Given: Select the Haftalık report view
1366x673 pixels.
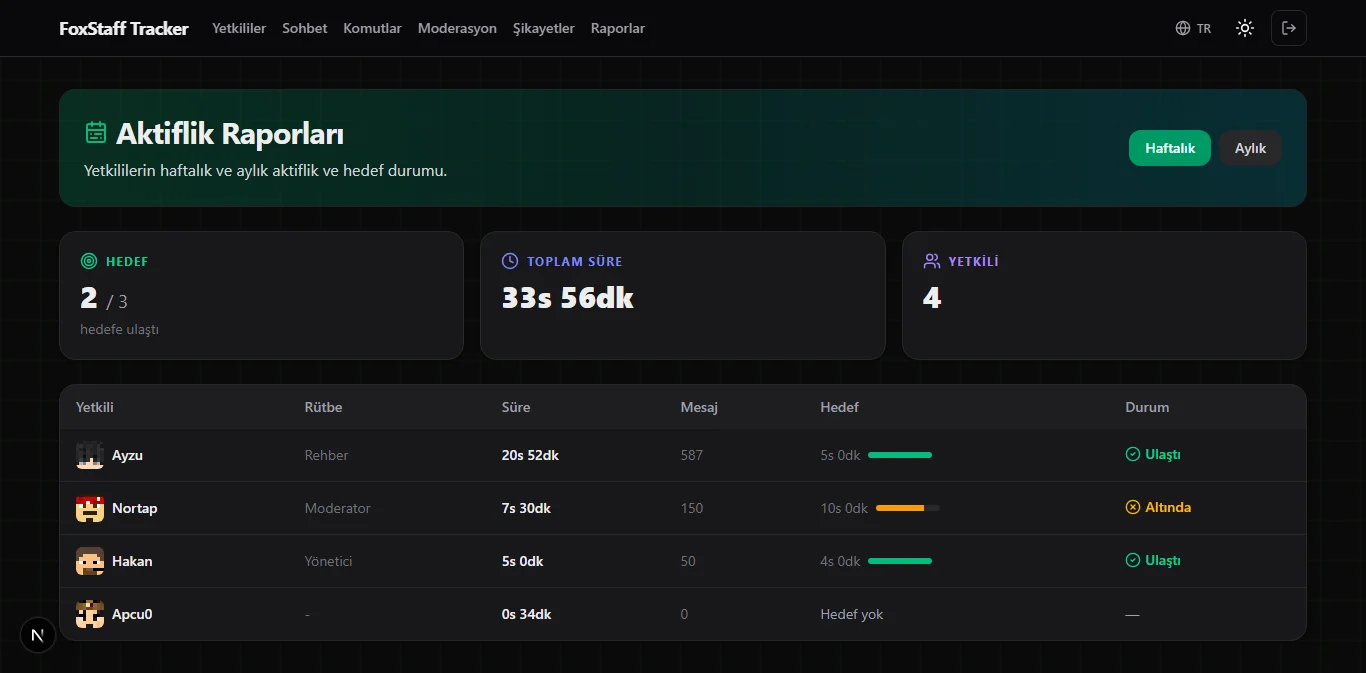Looking at the screenshot, I should [1170, 148].
